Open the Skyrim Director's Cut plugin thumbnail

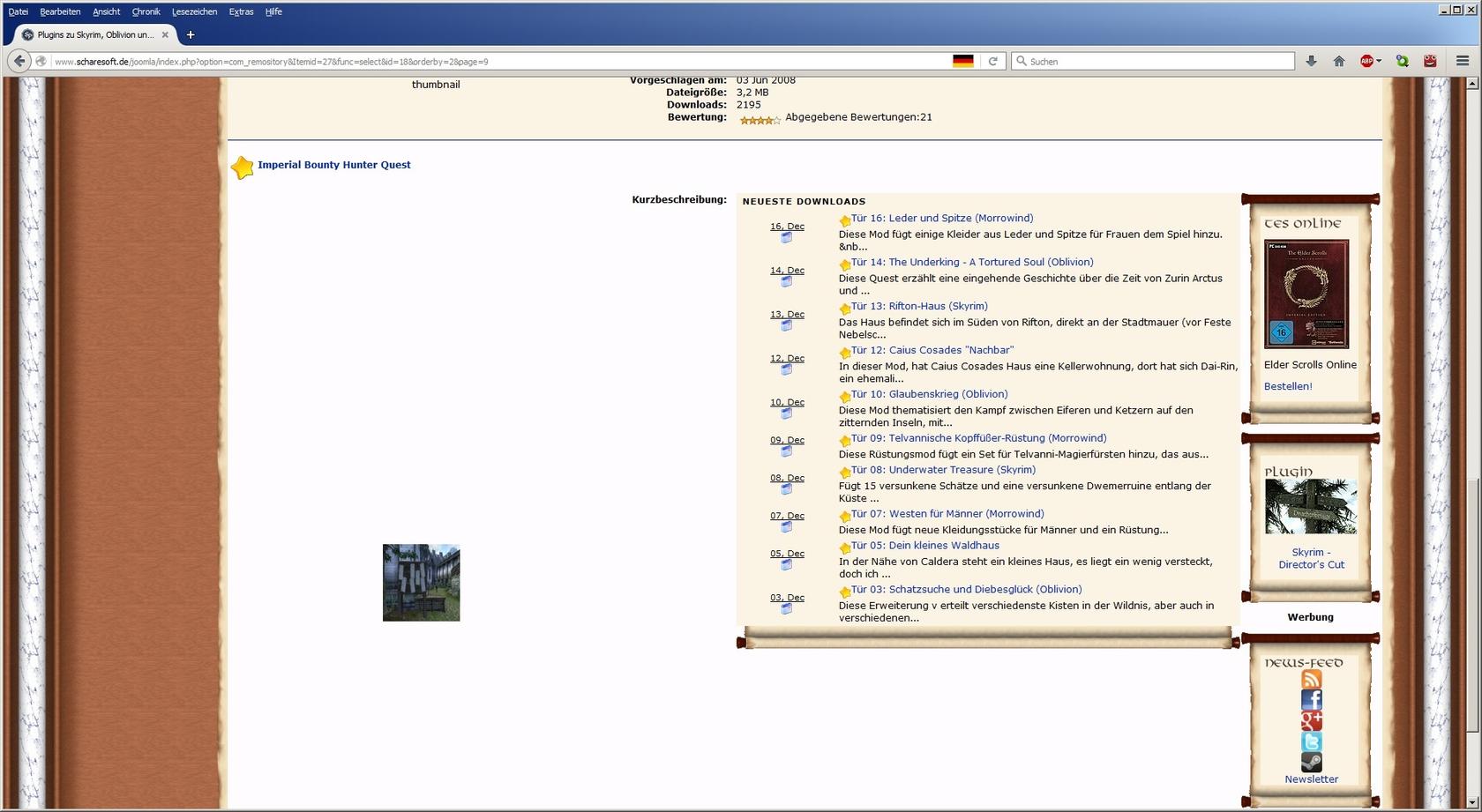tap(1311, 506)
